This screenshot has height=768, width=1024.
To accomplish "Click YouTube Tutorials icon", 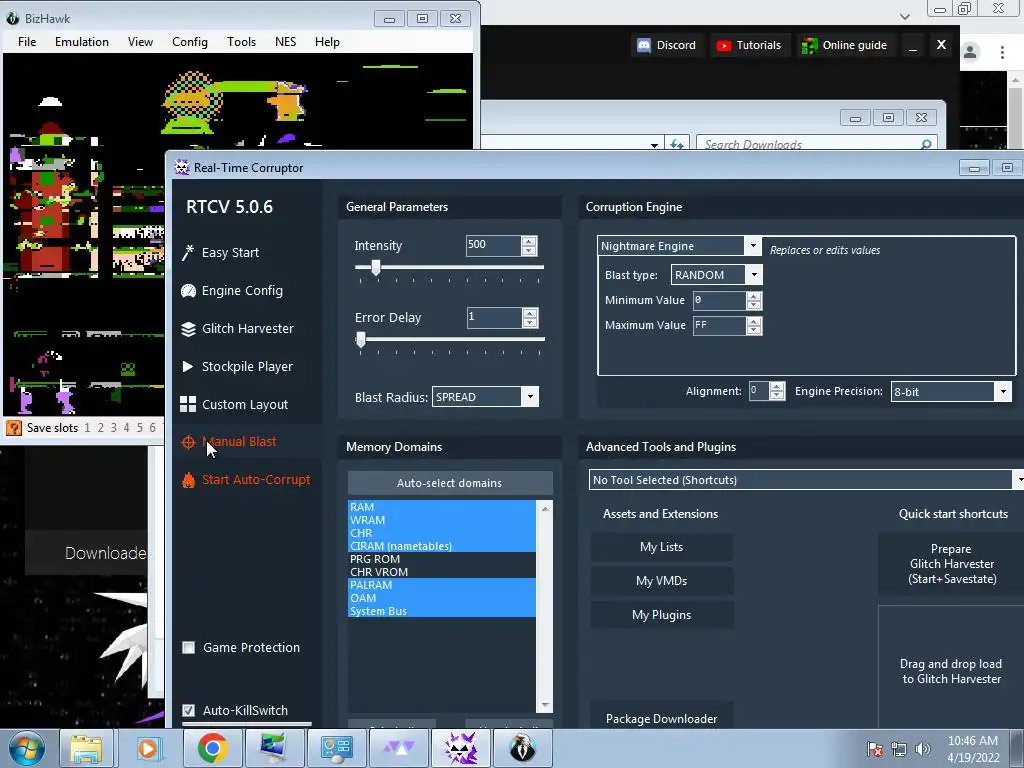I will [x=724, y=45].
